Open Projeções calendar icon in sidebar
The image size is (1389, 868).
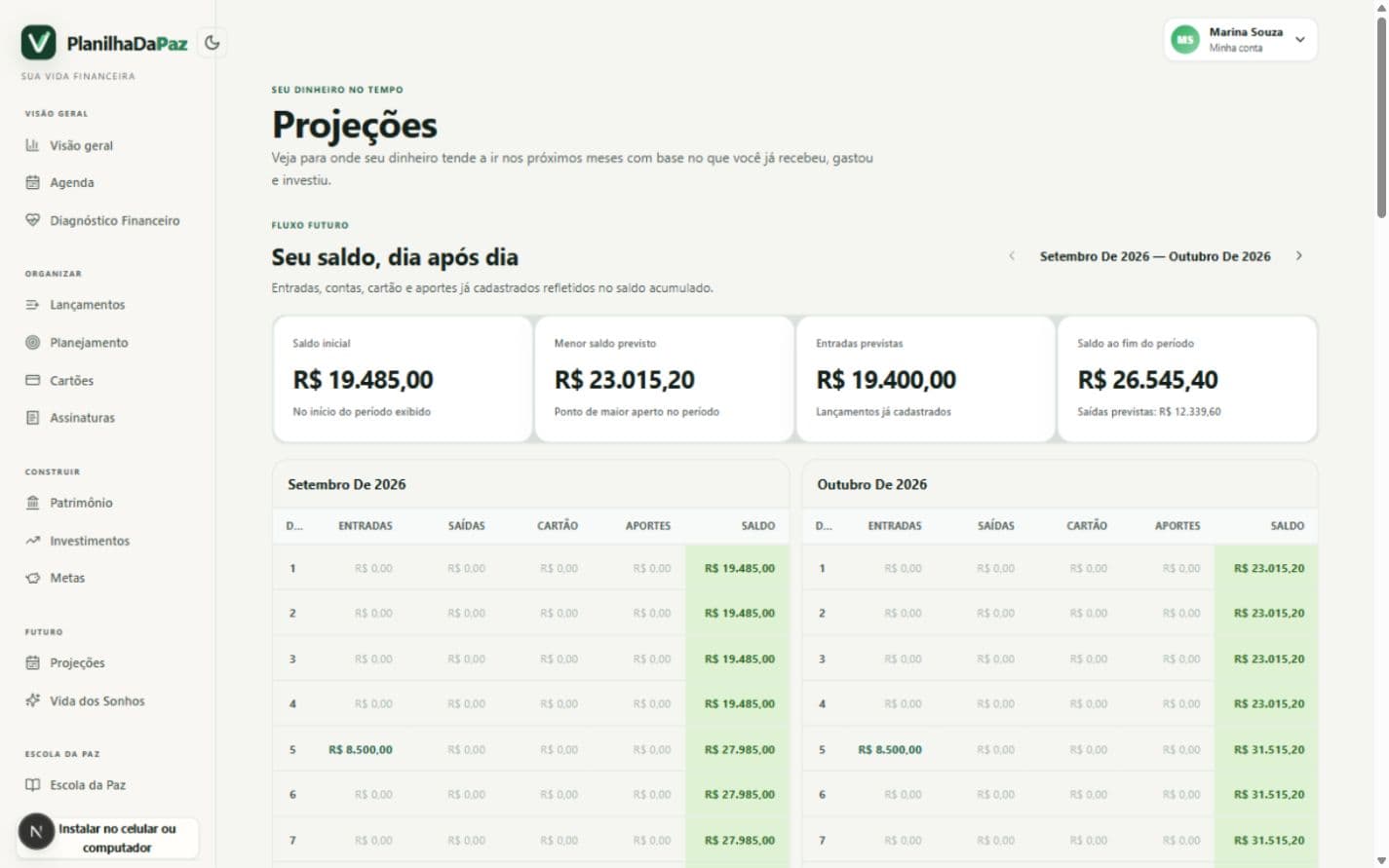32,662
